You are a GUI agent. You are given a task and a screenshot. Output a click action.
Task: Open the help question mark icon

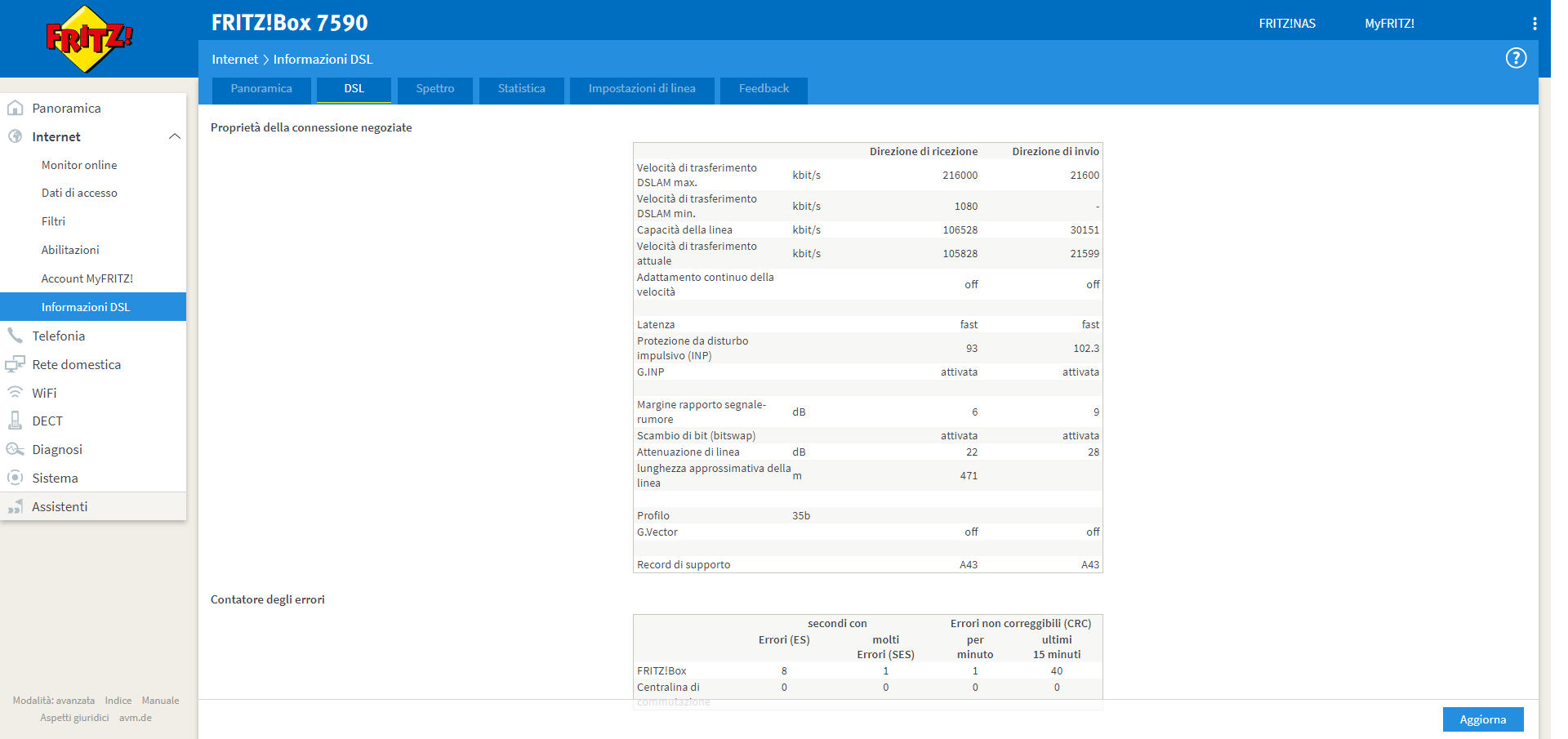[x=1516, y=58]
